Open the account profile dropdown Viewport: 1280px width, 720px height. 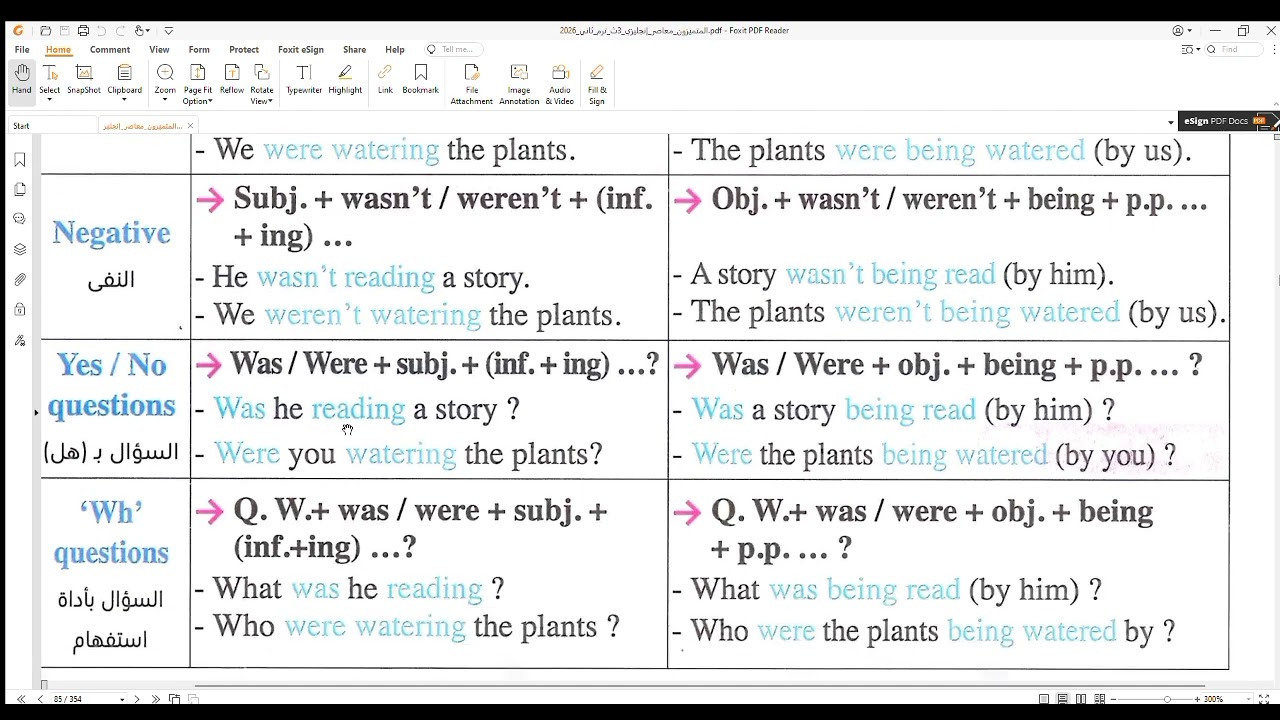1181,31
